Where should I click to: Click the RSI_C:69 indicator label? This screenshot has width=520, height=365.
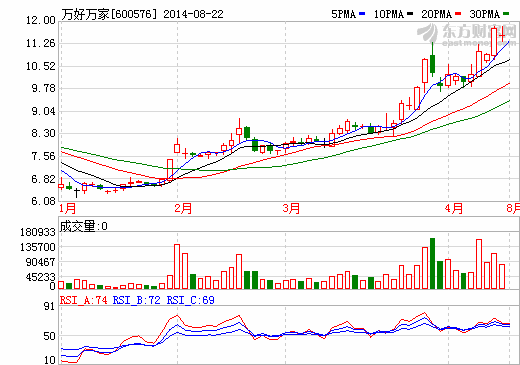click(191, 300)
